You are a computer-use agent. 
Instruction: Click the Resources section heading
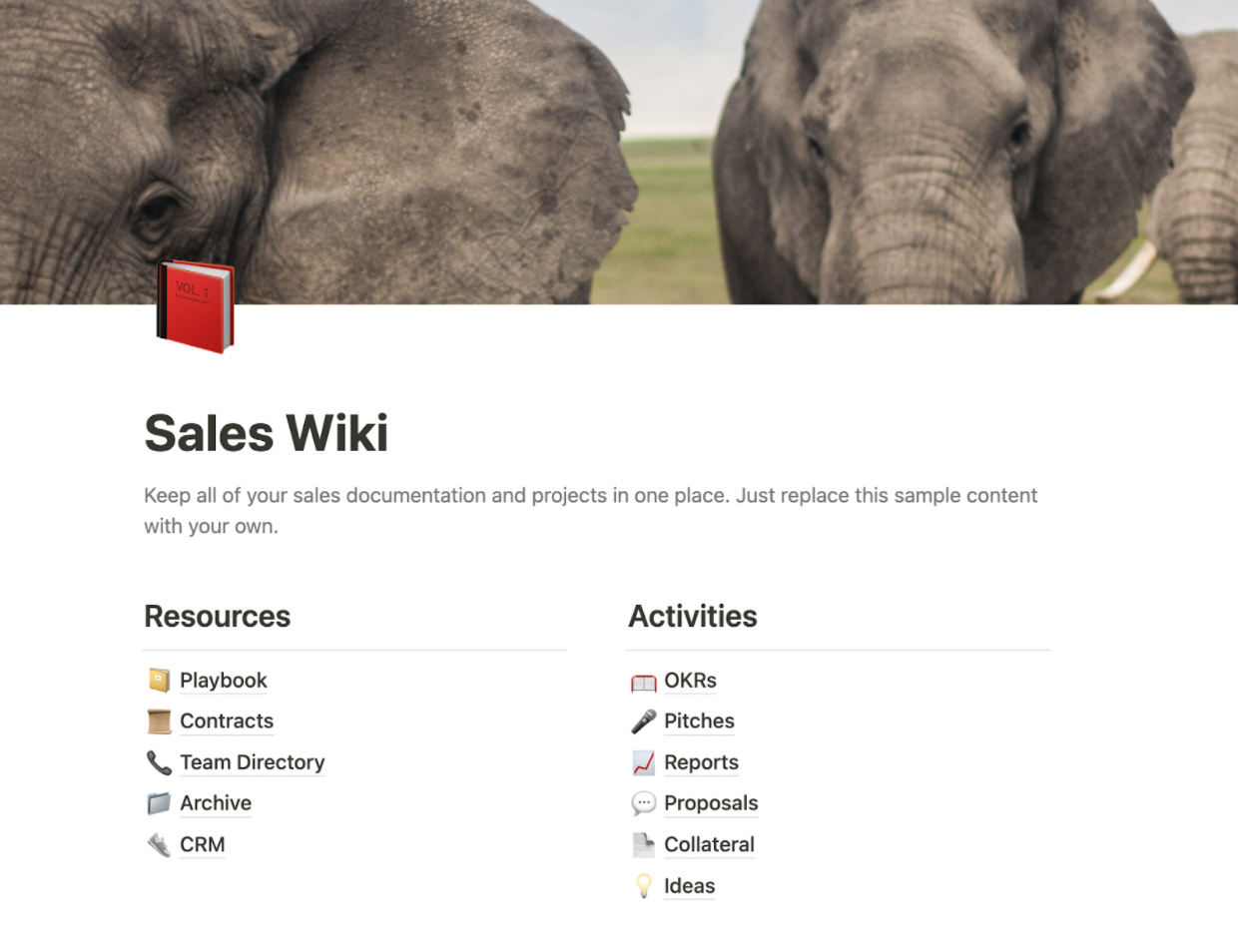coord(218,617)
